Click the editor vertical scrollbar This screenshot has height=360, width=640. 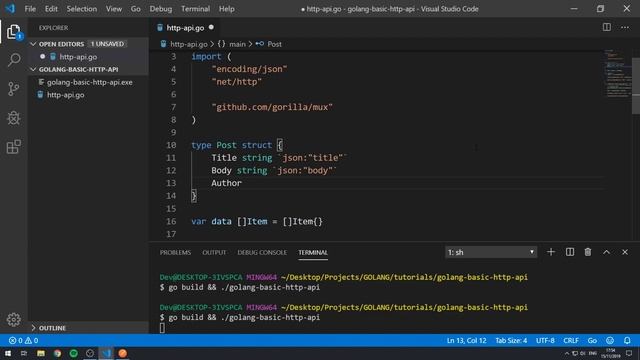636,86
